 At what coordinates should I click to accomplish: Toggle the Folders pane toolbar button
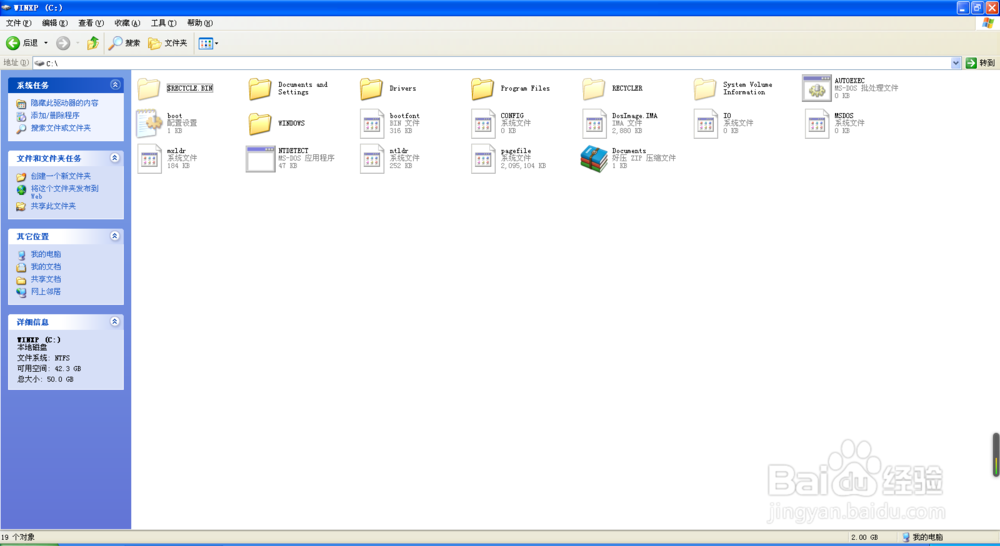(x=168, y=43)
